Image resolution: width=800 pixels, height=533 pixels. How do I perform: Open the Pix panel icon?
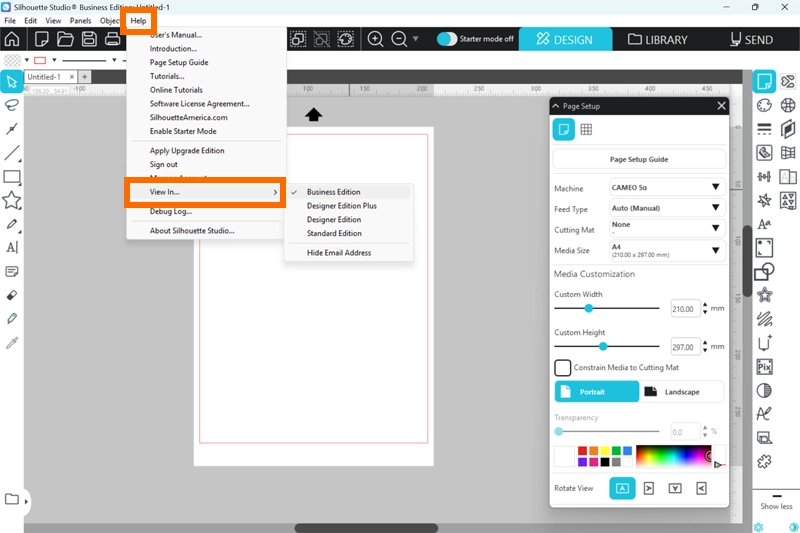coord(764,367)
